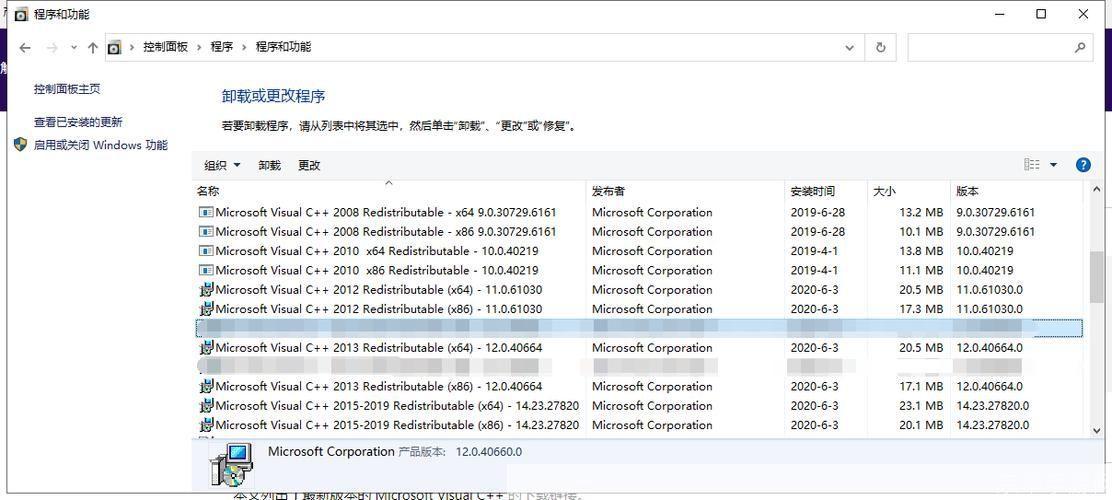The image size is (1112, 500).
Task: Open recent locations dropdown arrow
Action: (74, 48)
